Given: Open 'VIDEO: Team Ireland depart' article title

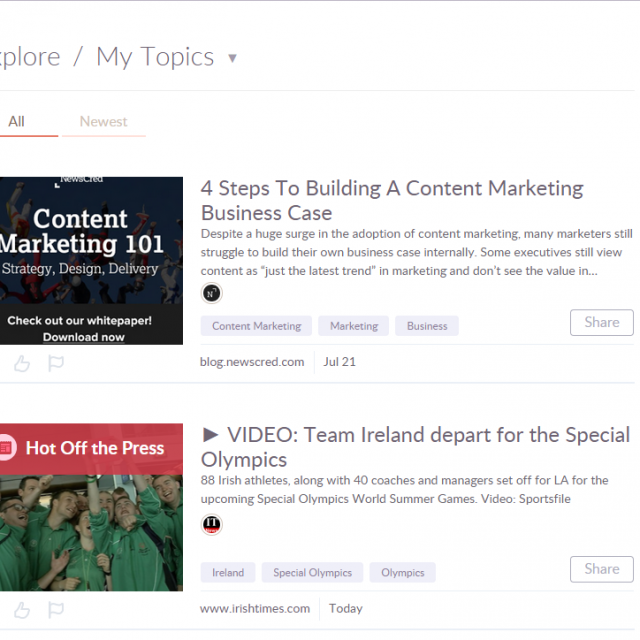Looking at the screenshot, I should pos(416,447).
